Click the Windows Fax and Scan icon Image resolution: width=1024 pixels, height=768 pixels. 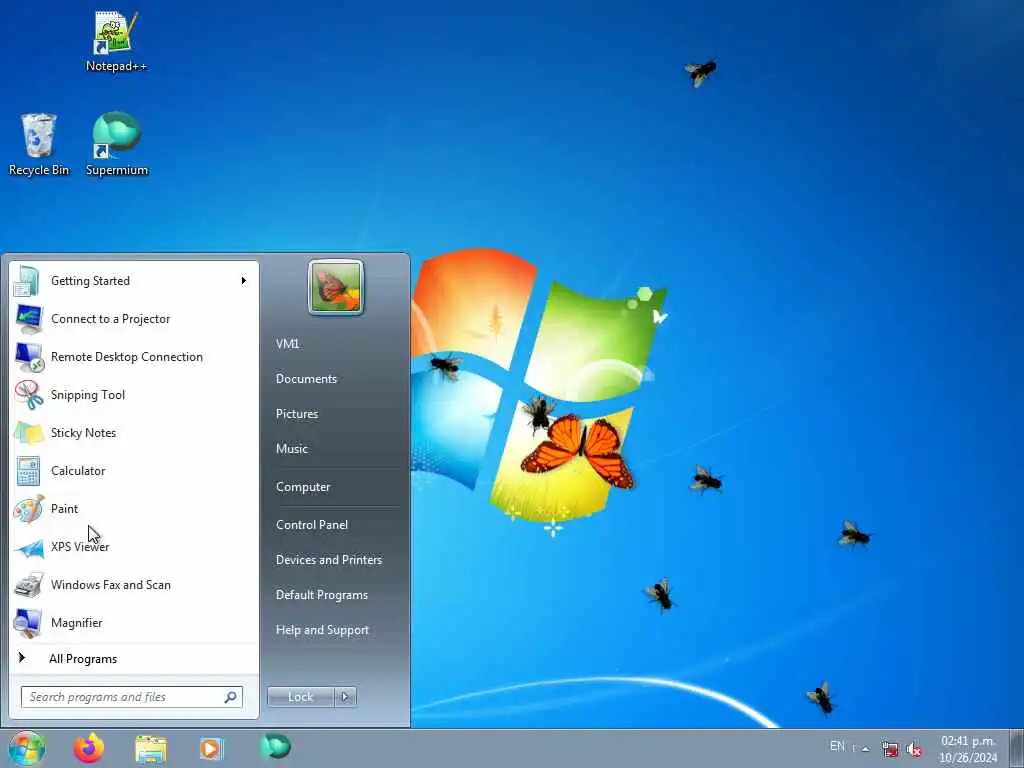pos(28,584)
